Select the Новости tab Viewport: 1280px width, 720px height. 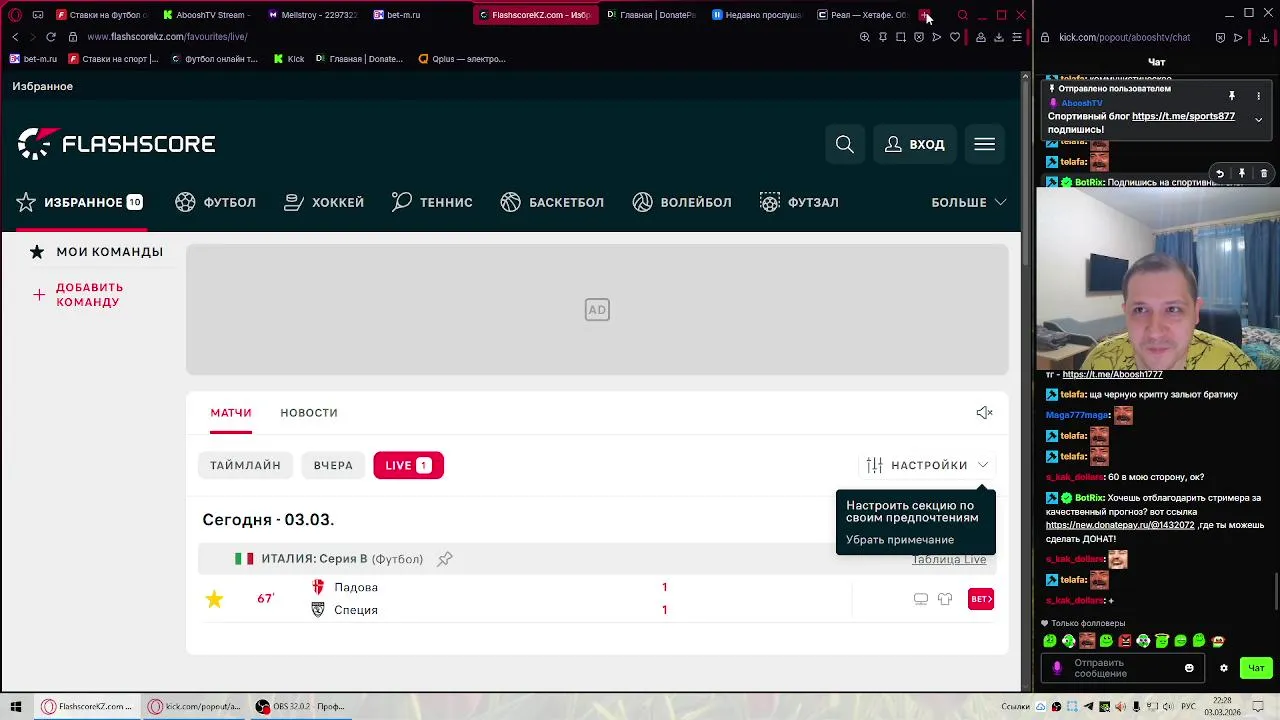309,413
